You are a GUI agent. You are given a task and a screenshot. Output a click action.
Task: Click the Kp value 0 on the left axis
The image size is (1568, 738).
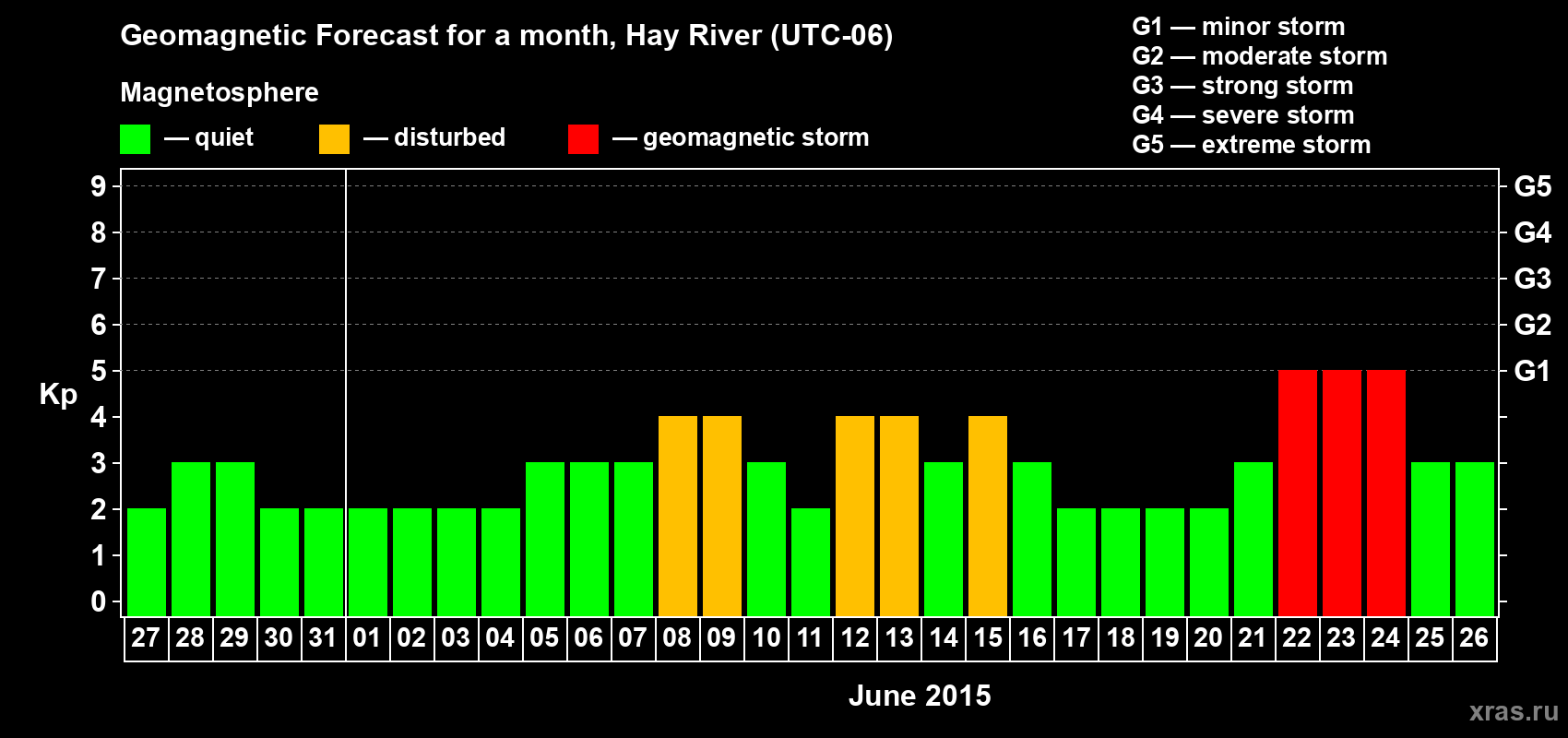point(99,601)
